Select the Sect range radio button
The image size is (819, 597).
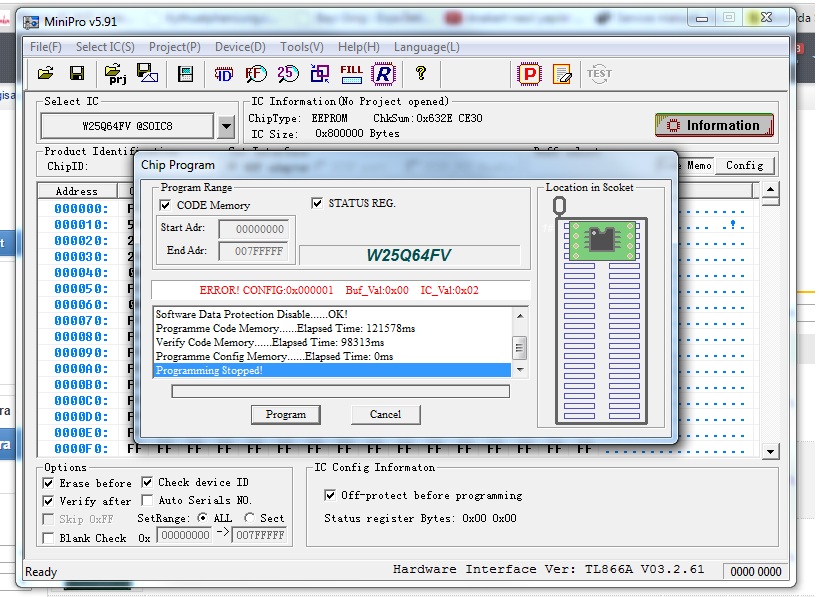pyautogui.click(x=248, y=518)
